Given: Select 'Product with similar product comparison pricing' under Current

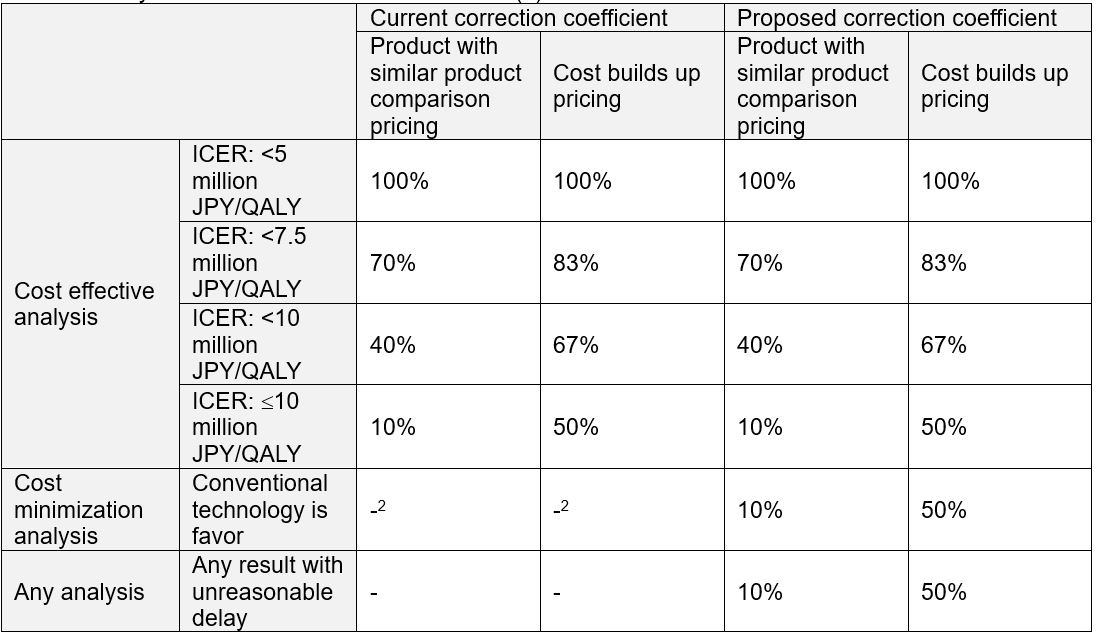Looking at the screenshot, I should point(446,86).
